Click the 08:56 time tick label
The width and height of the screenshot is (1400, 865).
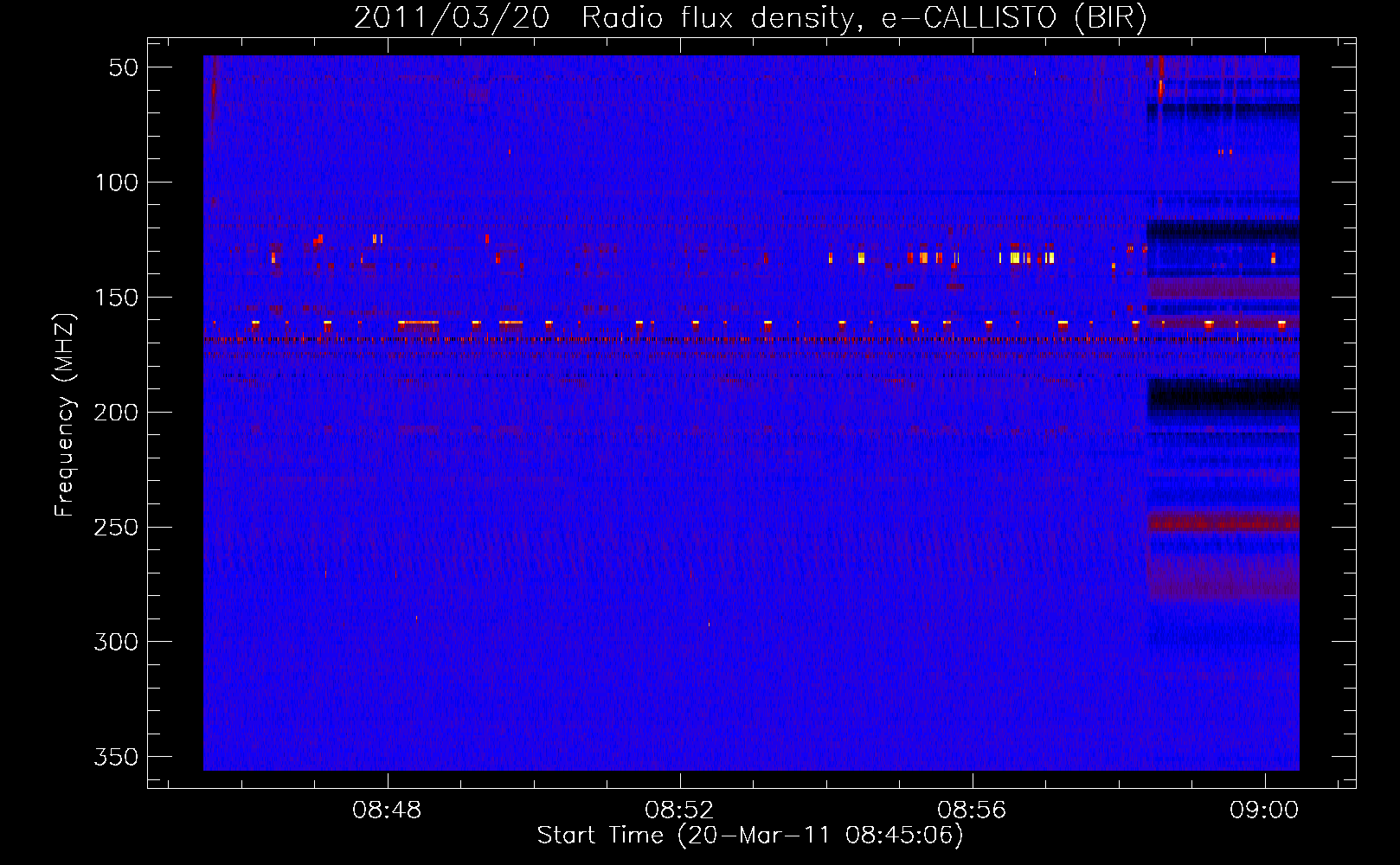(x=972, y=810)
